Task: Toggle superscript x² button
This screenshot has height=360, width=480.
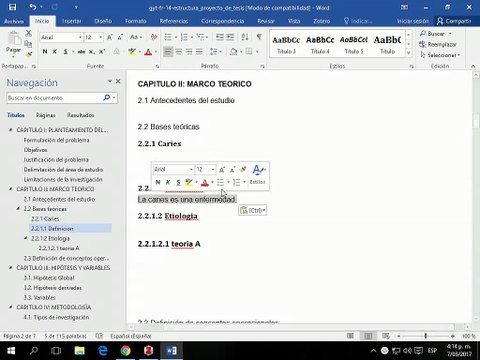Action: click(x=102, y=52)
